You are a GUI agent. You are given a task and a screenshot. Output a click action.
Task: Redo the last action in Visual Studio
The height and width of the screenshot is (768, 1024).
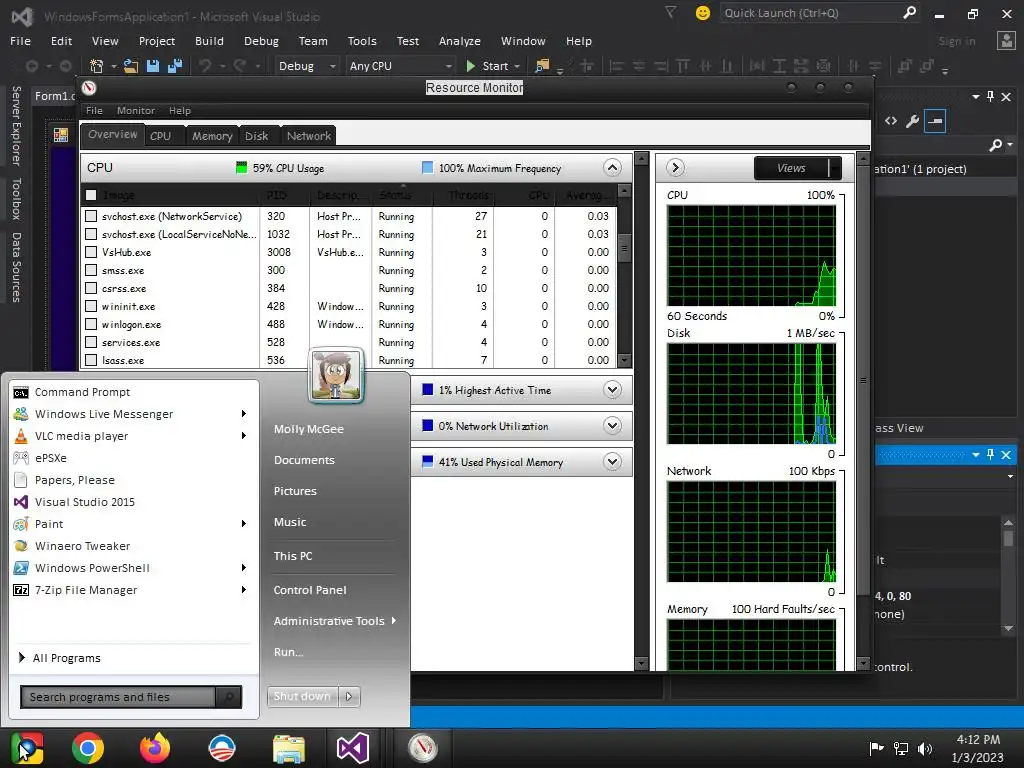coord(240,66)
